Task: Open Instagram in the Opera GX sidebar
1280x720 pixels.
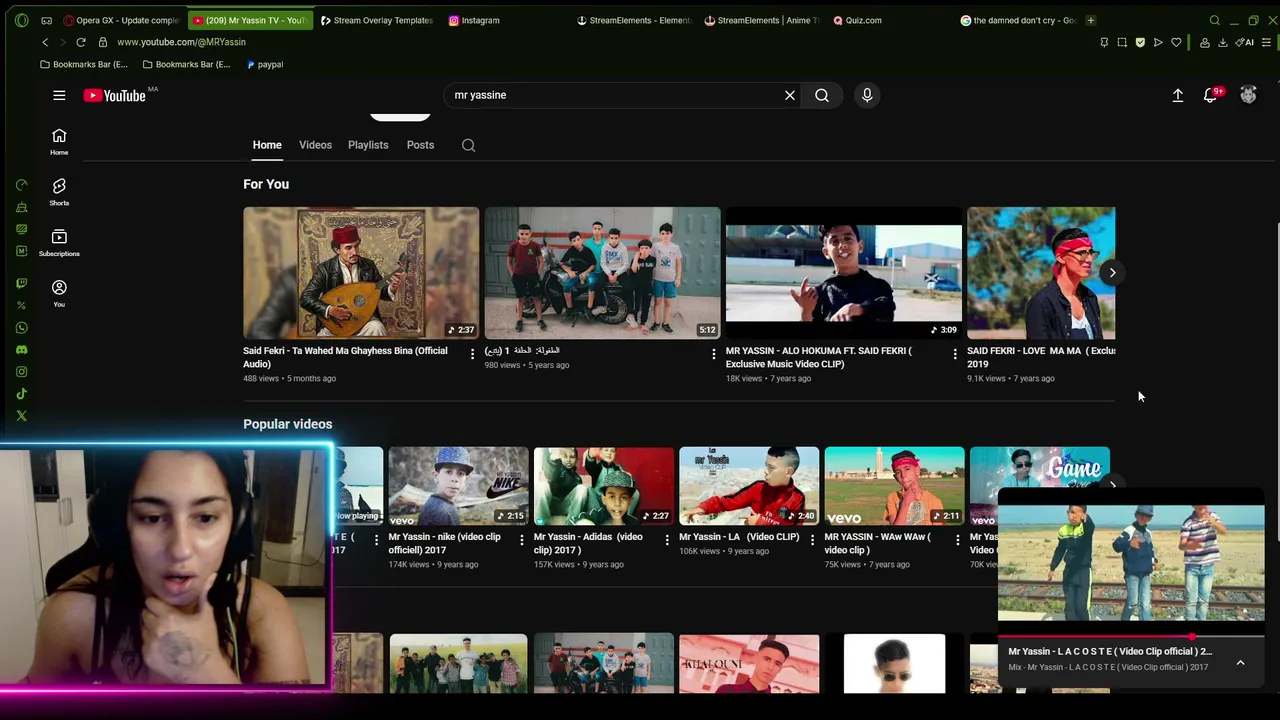Action: pyautogui.click(x=21, y=372)
